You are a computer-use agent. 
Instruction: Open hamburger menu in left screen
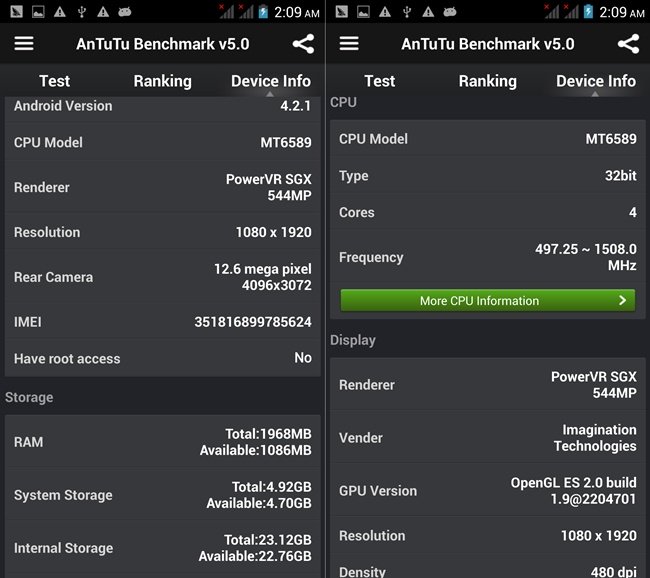(x=24, y=44)
